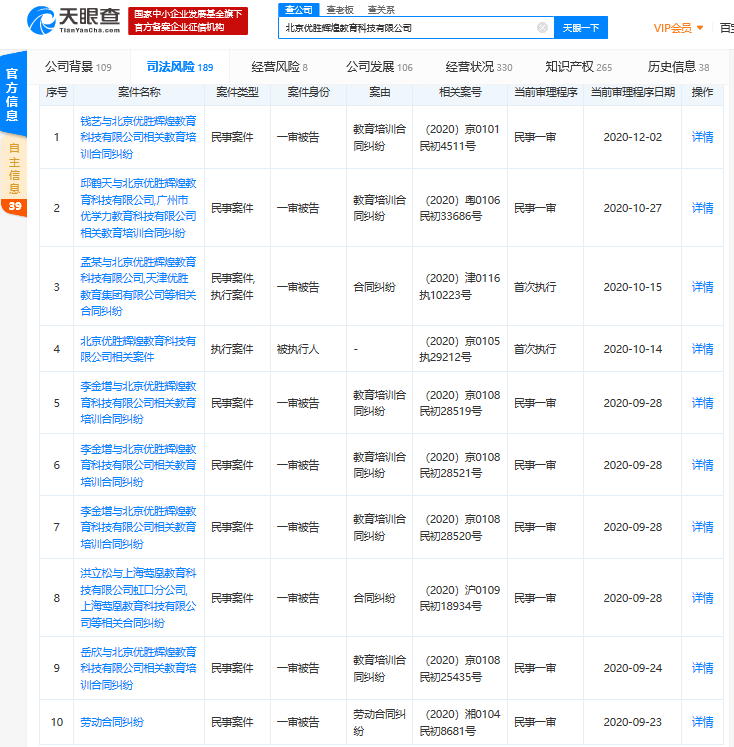The image size is (734, 747).
Task: Click 详情 for case 京0105执29212号
Action: point(702,349)
